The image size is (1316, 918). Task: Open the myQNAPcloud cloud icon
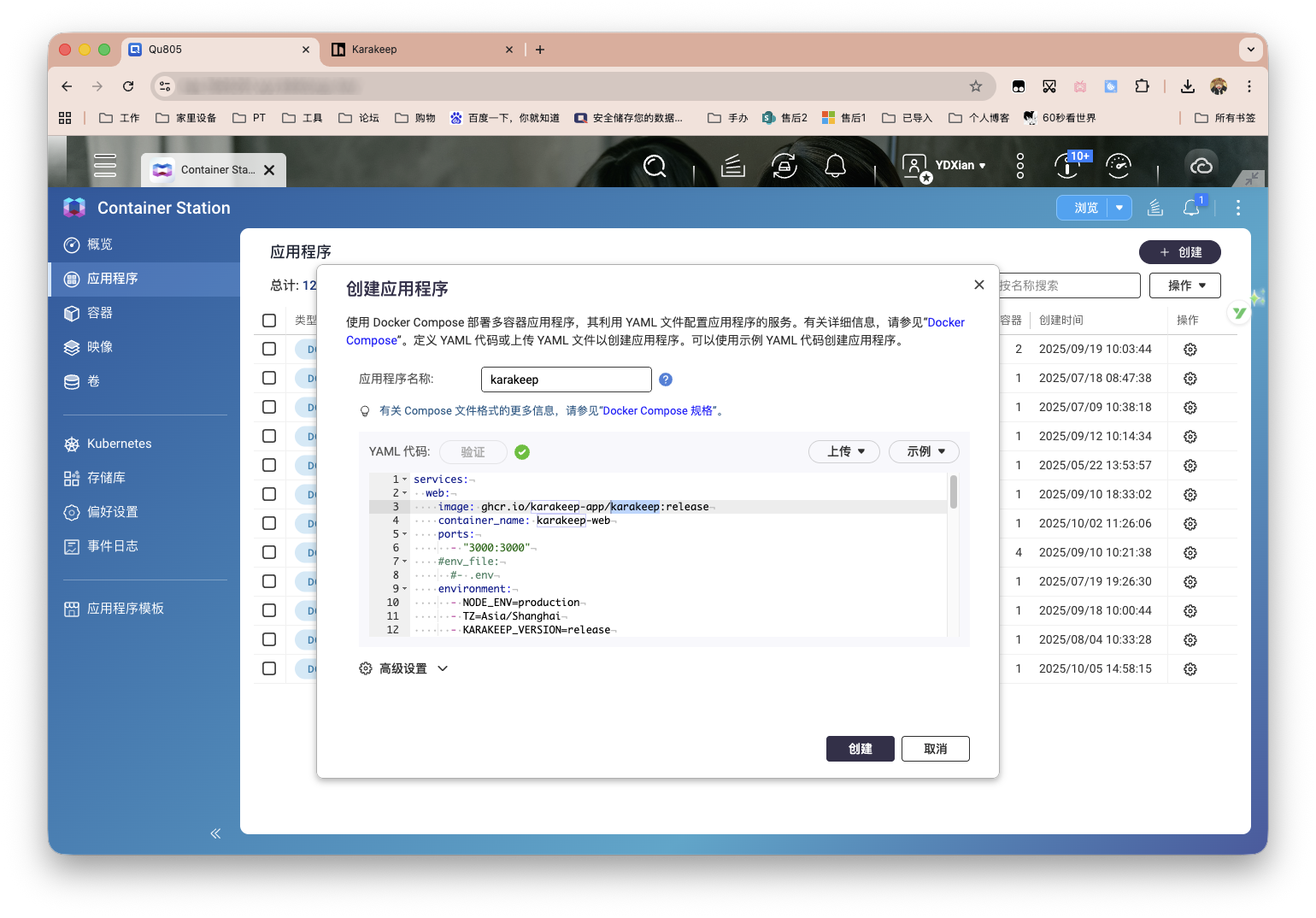click(1201, 166)
